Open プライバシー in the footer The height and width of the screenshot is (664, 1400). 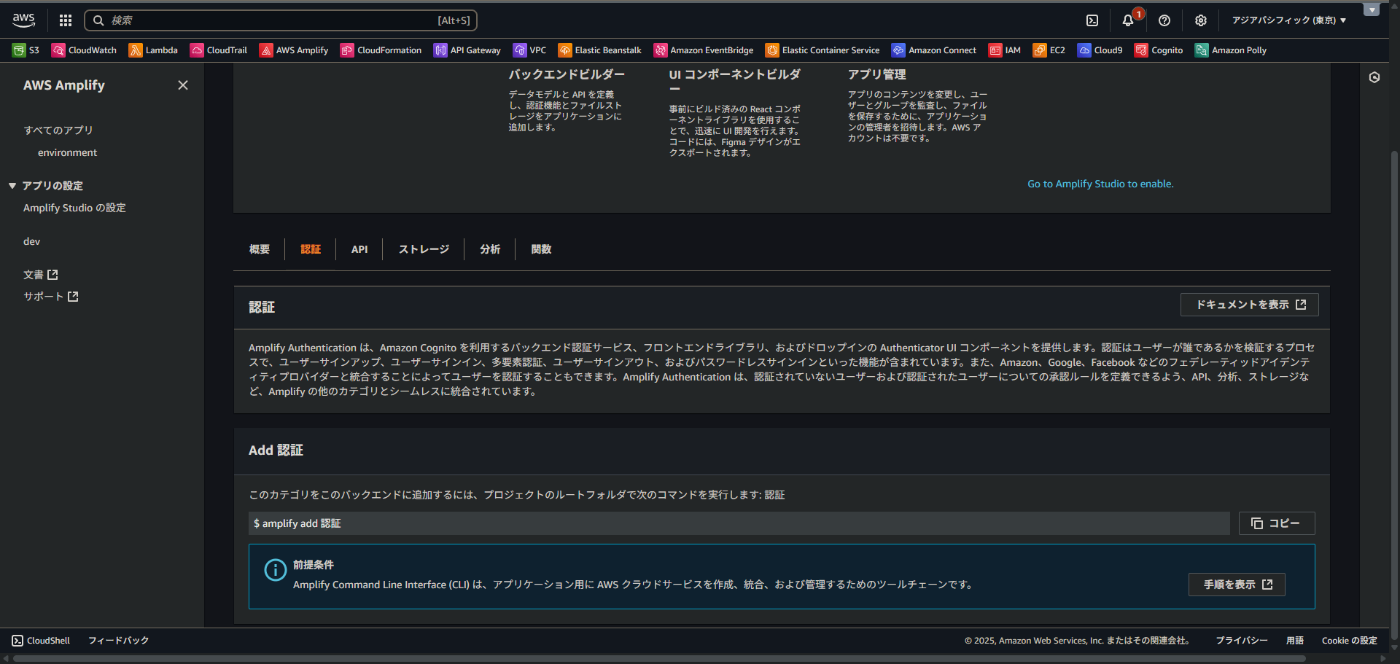[x=1241, y=640]
